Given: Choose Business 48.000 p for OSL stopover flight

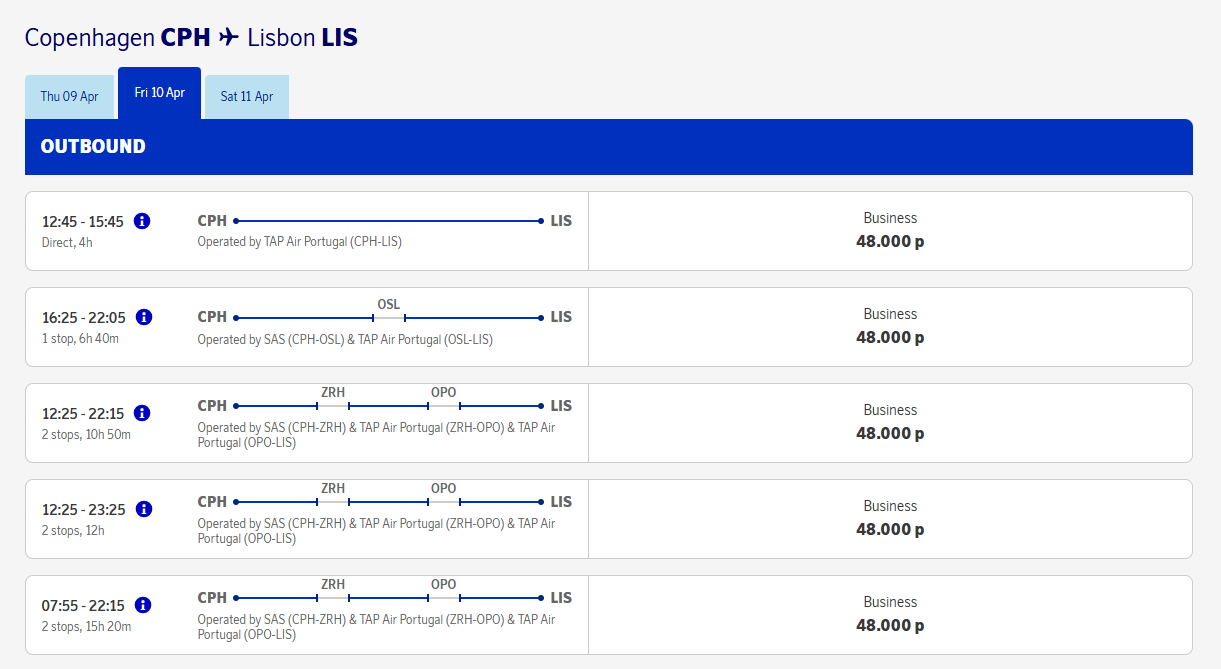Looking at the screenshot, I should pos(890,327).
